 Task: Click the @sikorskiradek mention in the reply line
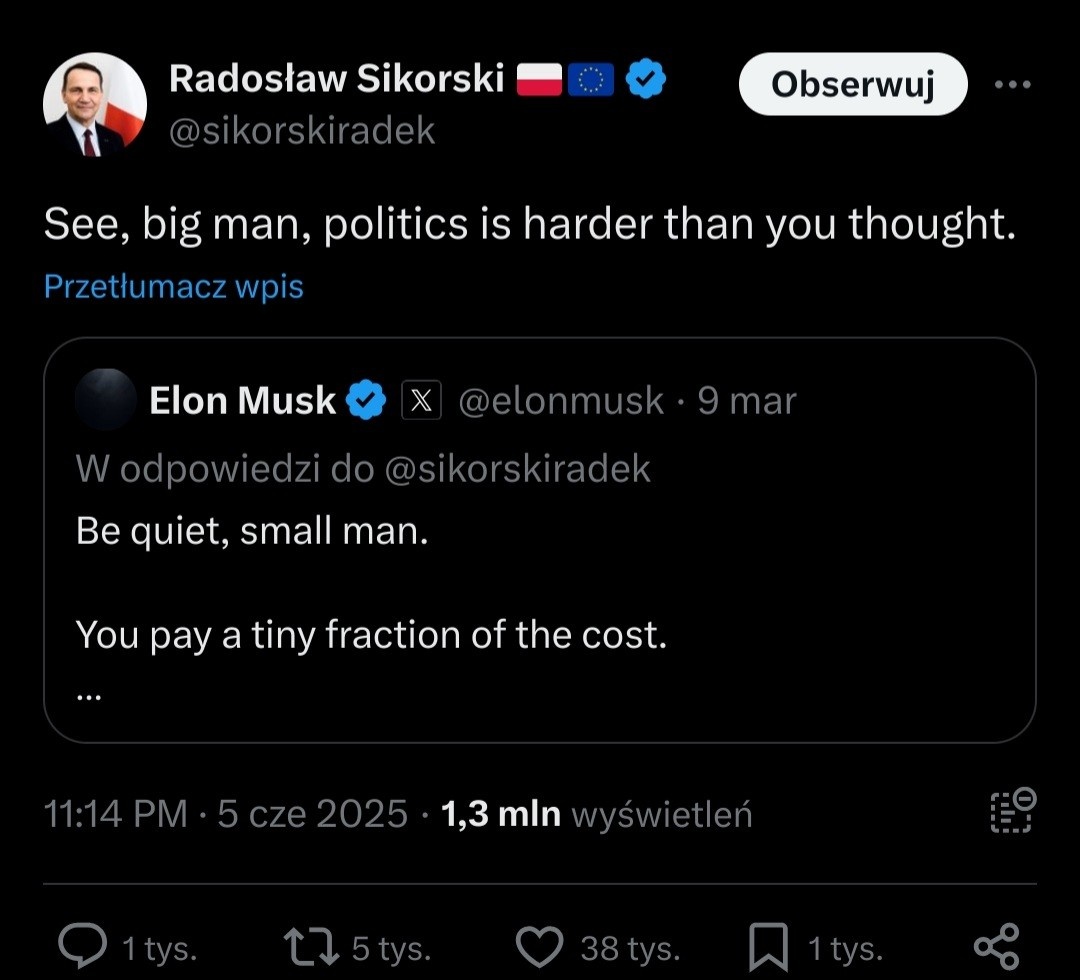click(517, 468)
